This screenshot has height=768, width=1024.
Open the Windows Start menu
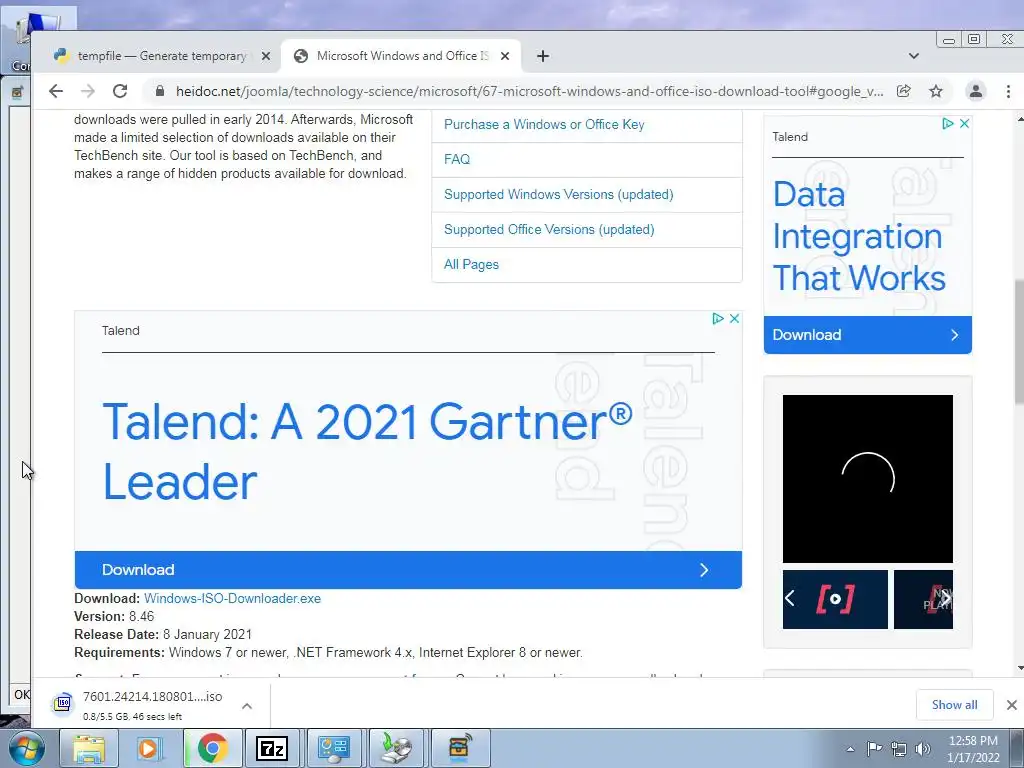(26, 748)
